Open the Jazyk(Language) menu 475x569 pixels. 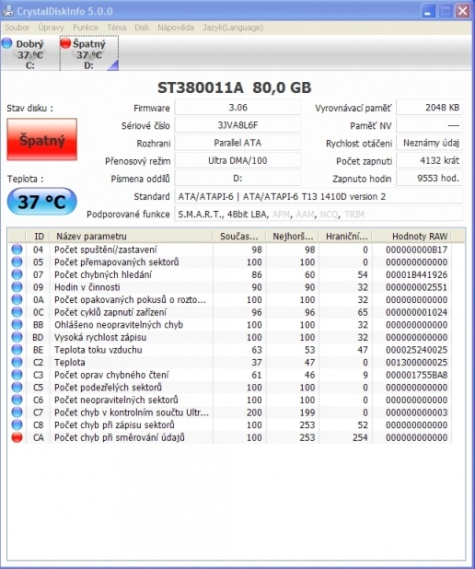coord(233,27)
